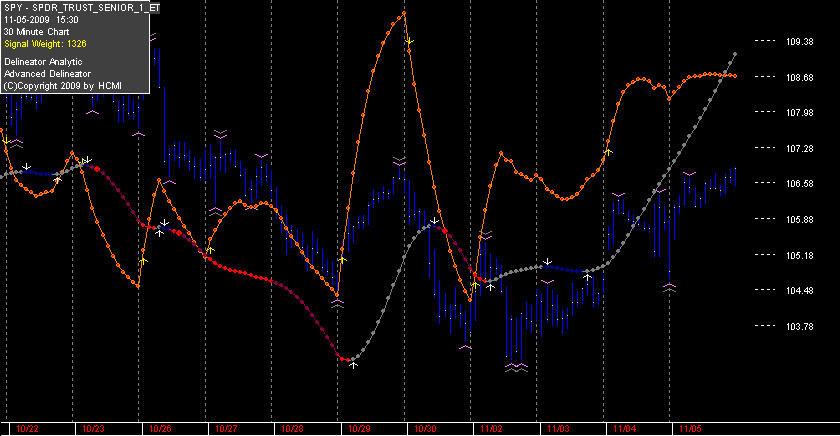The image size is (840, 436).
Task: Click the 109.38 price level label
Action: tap(799, 42)
